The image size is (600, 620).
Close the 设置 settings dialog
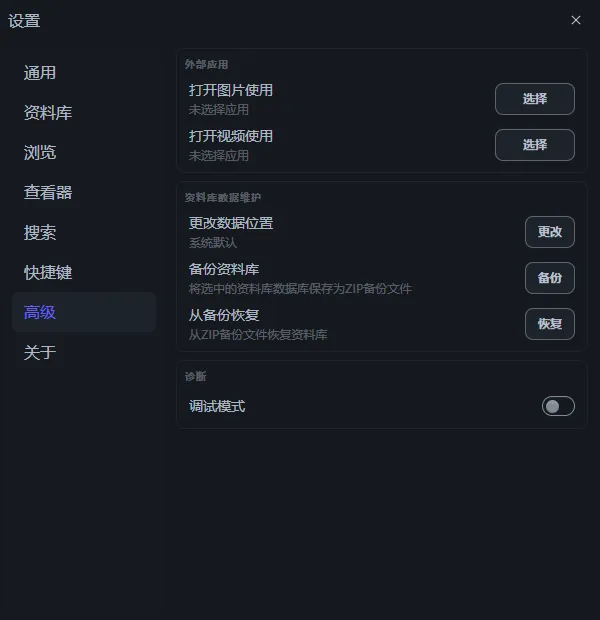[x=576, y=20]
